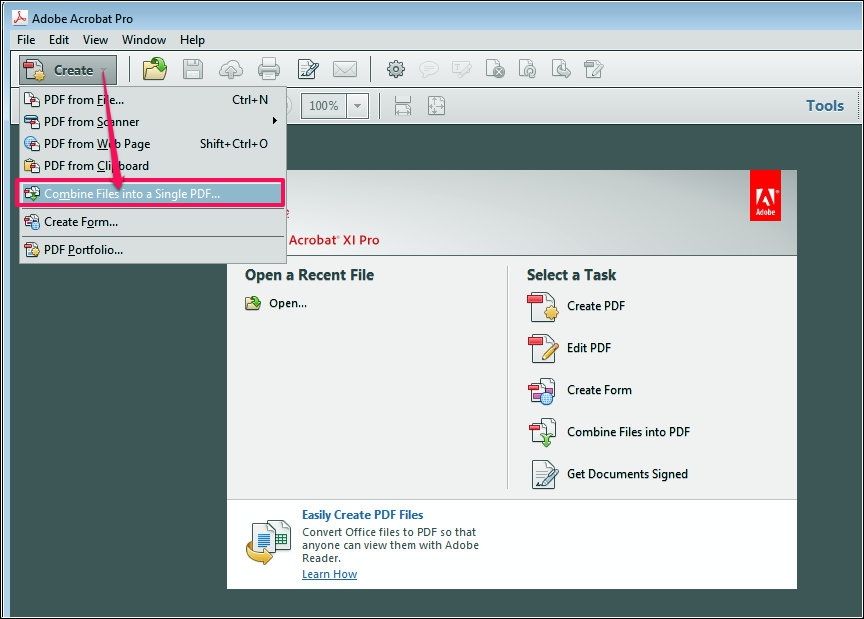Screen dimensions: 864x619
Task: Email the PDF via the envelope icon
Action: coord(345,68)
